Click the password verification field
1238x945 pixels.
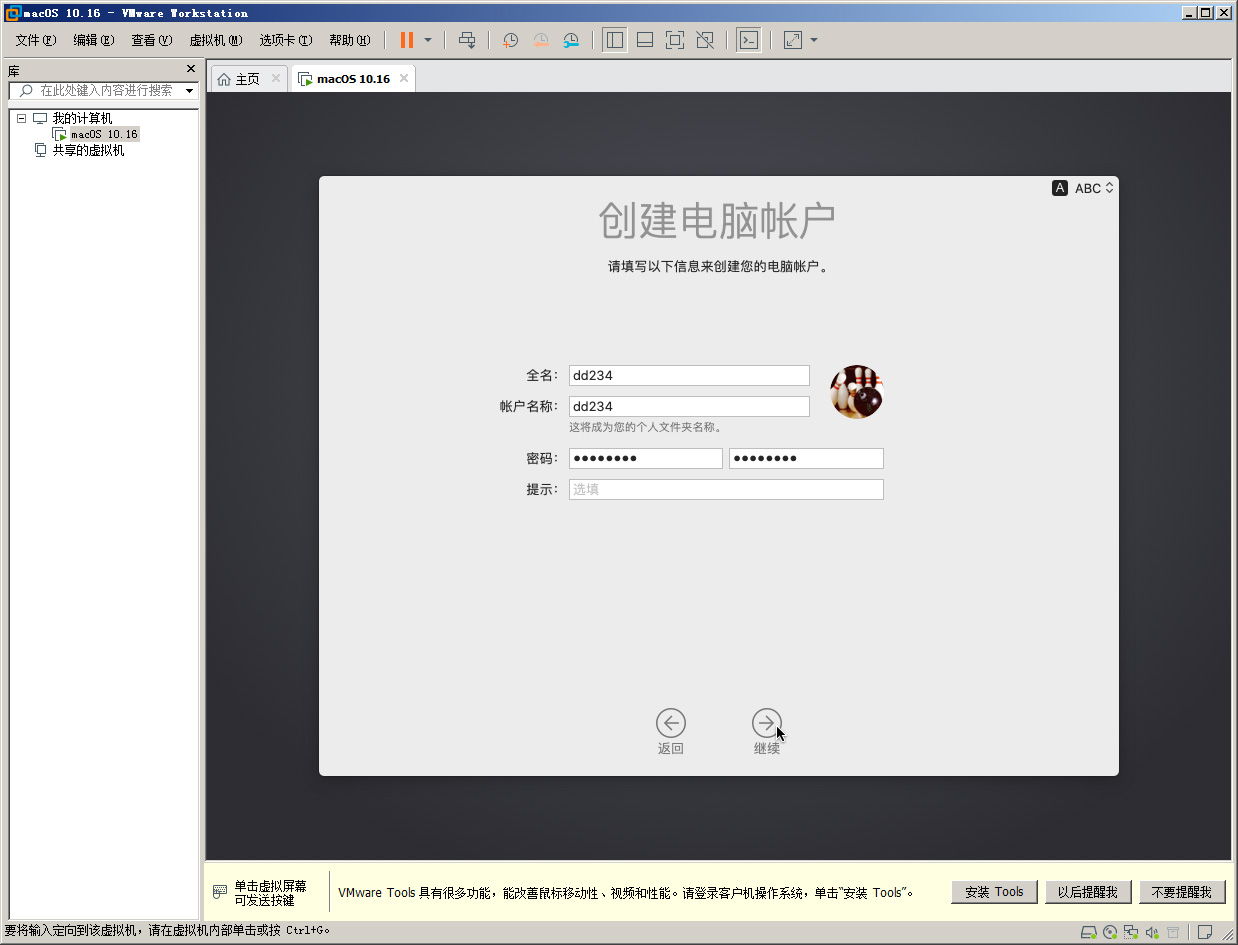click(806, 458)
